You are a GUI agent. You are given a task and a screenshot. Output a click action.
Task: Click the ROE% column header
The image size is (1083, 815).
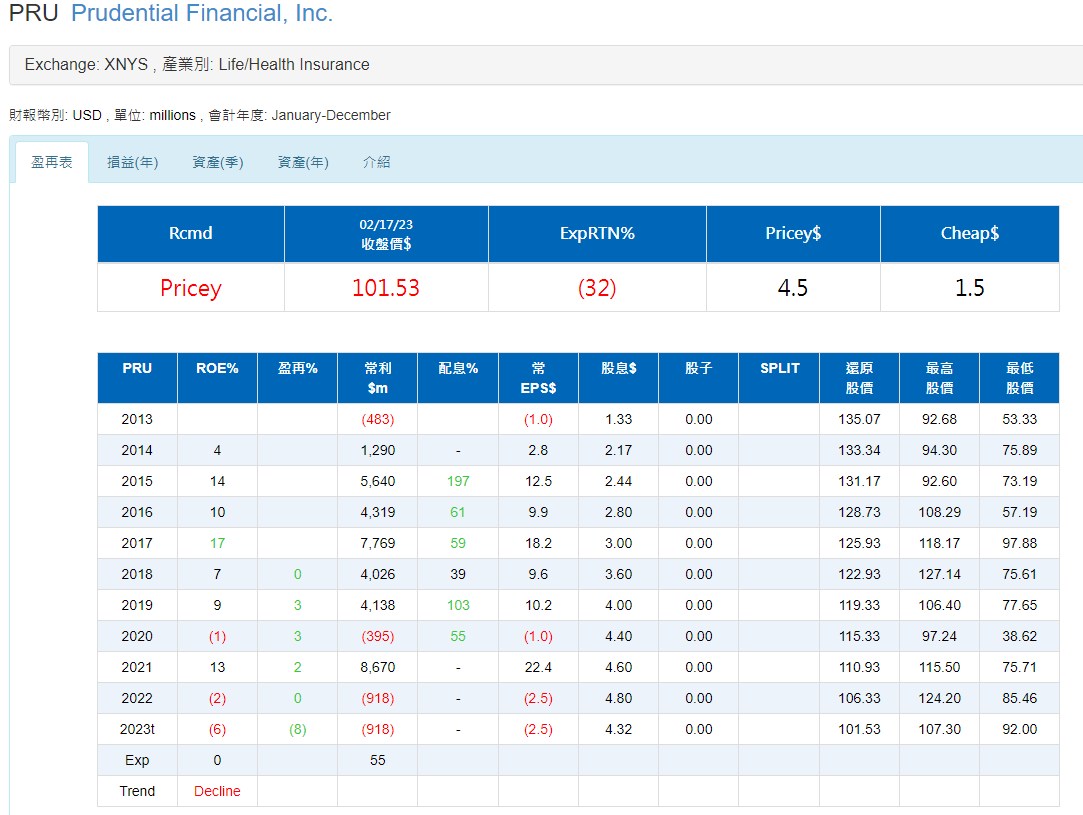218,378
